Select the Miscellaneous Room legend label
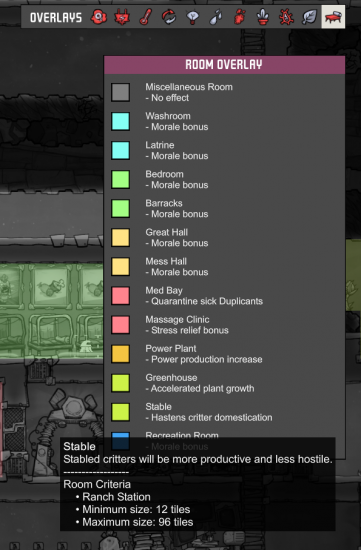Viewport: 361px width, 550px height. tap(189, 87)
